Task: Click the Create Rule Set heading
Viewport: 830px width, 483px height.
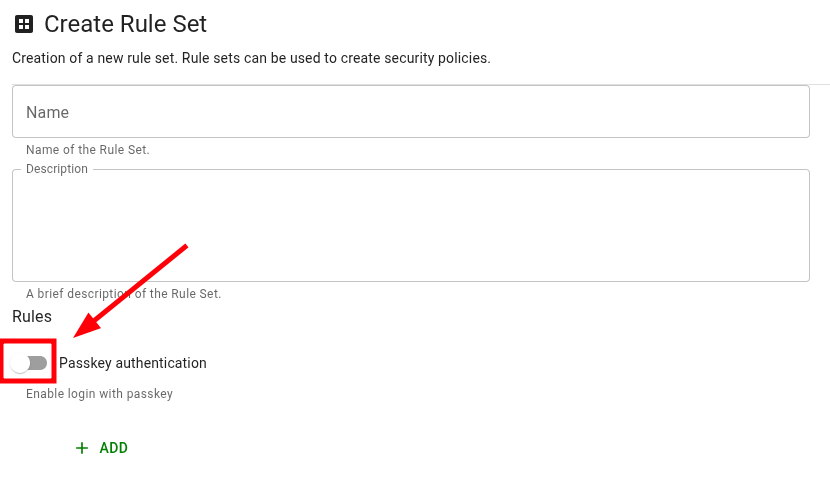Action: (125, 23)
